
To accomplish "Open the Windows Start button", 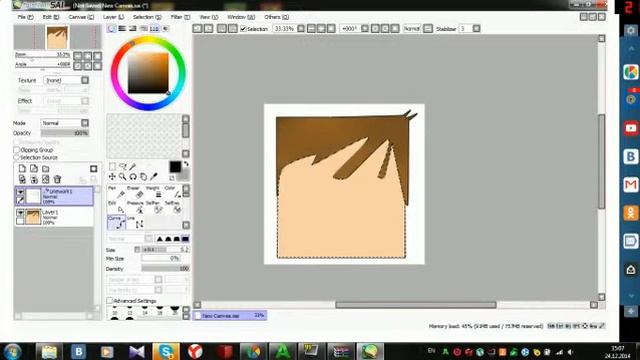I will (x=13, y=351).
